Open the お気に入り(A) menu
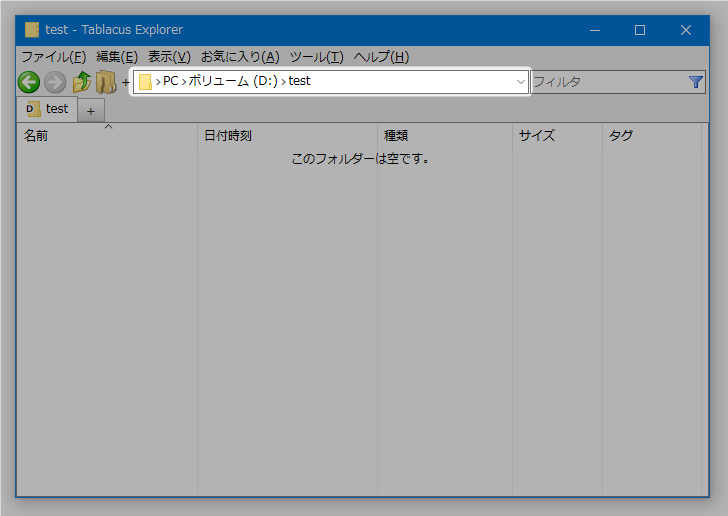 coord(240,57)
